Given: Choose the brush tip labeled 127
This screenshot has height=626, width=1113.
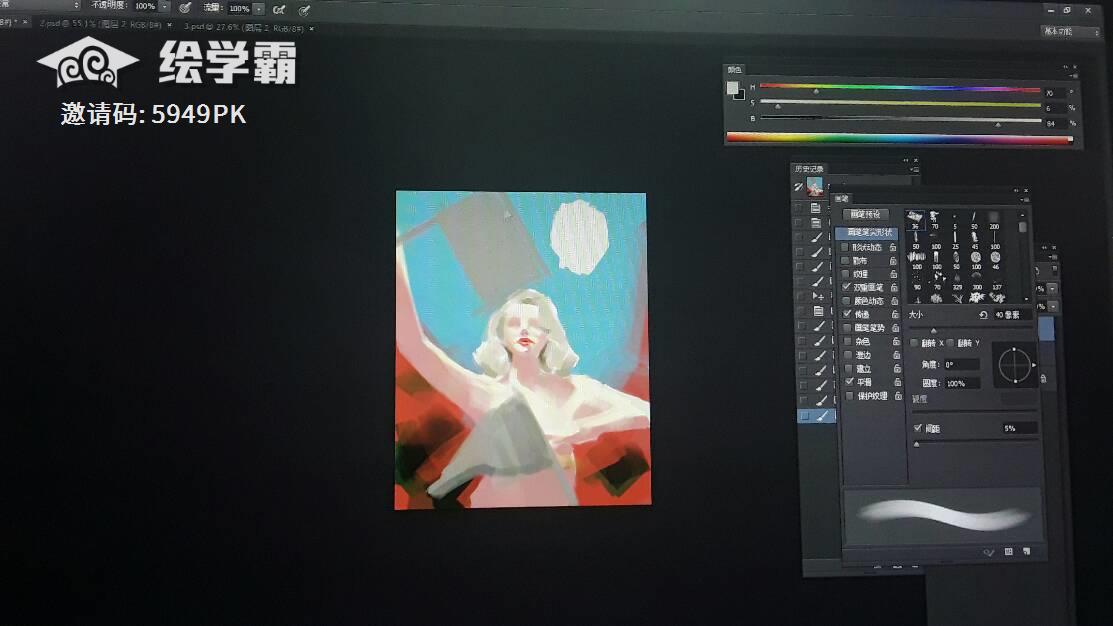Looking at the screenshot, I should click(x=997, y=282).
